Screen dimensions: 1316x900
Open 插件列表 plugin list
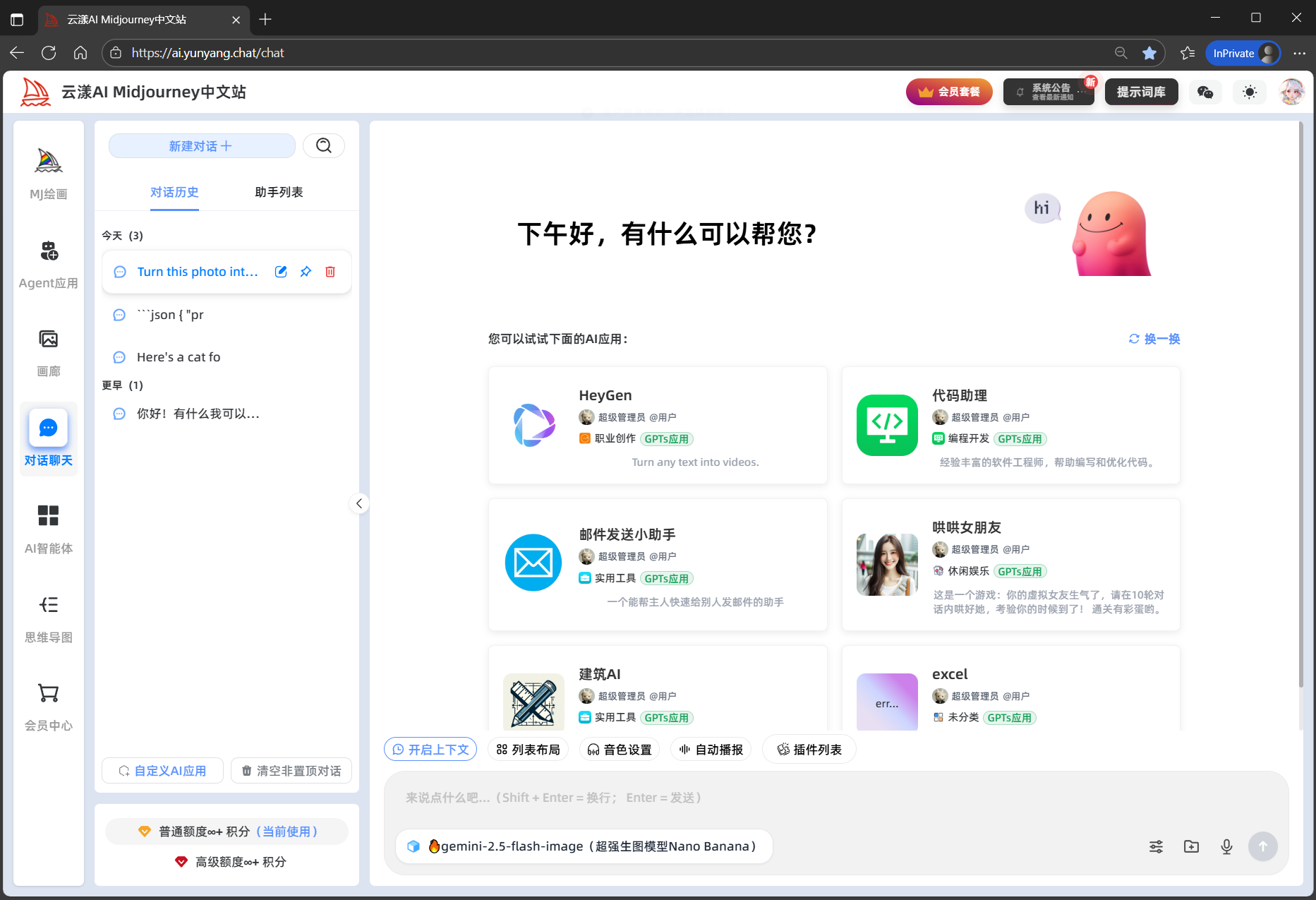(x=809, y=750)
